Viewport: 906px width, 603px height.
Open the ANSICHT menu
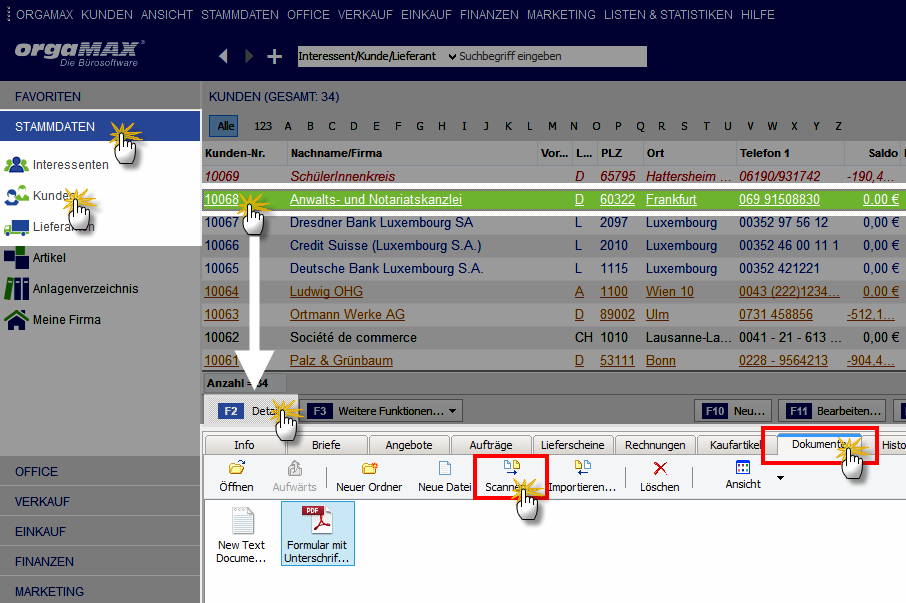[x=167, y=14]
